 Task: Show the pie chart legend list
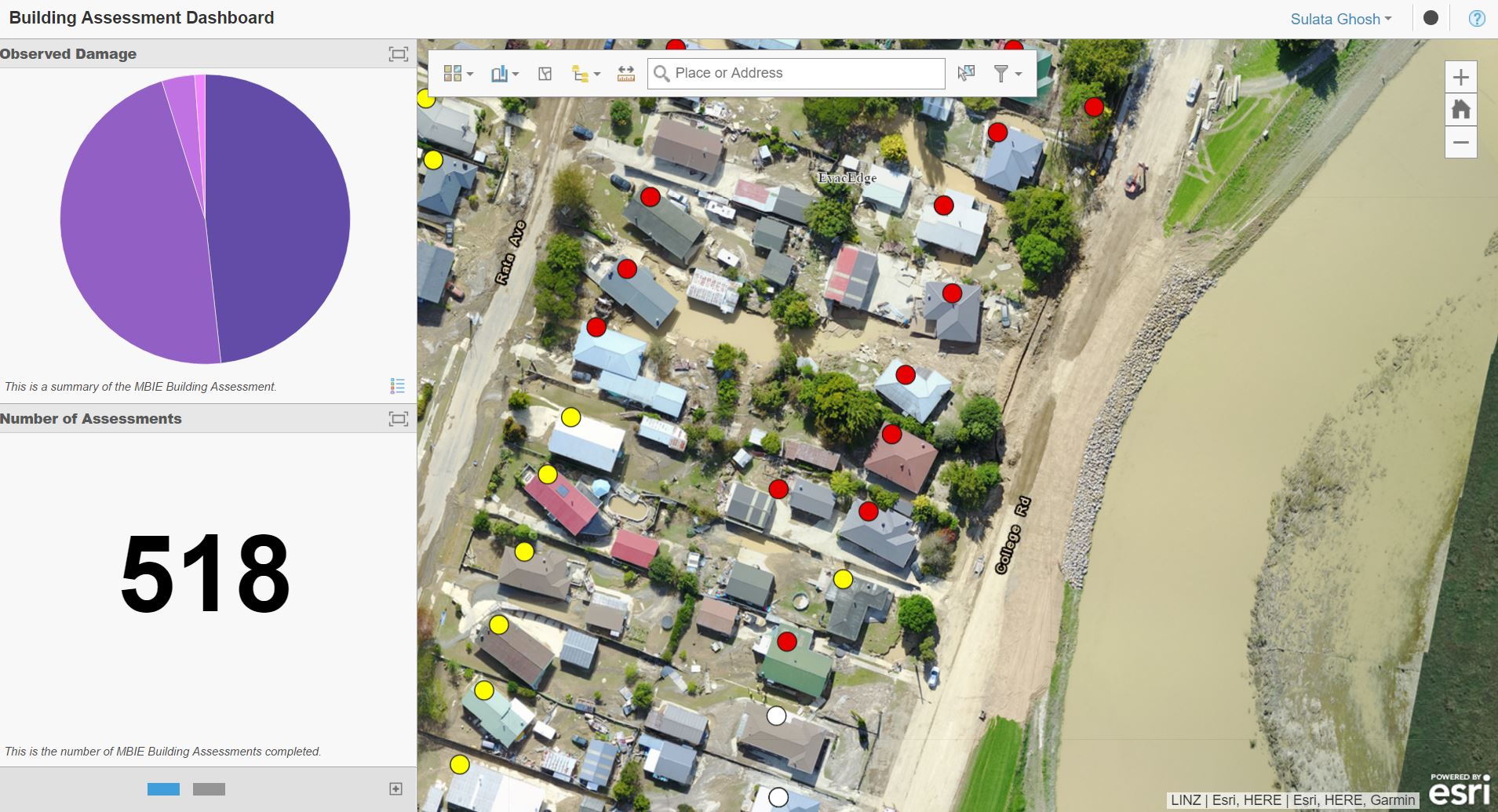pyautogui.click(x=398, y=386)
